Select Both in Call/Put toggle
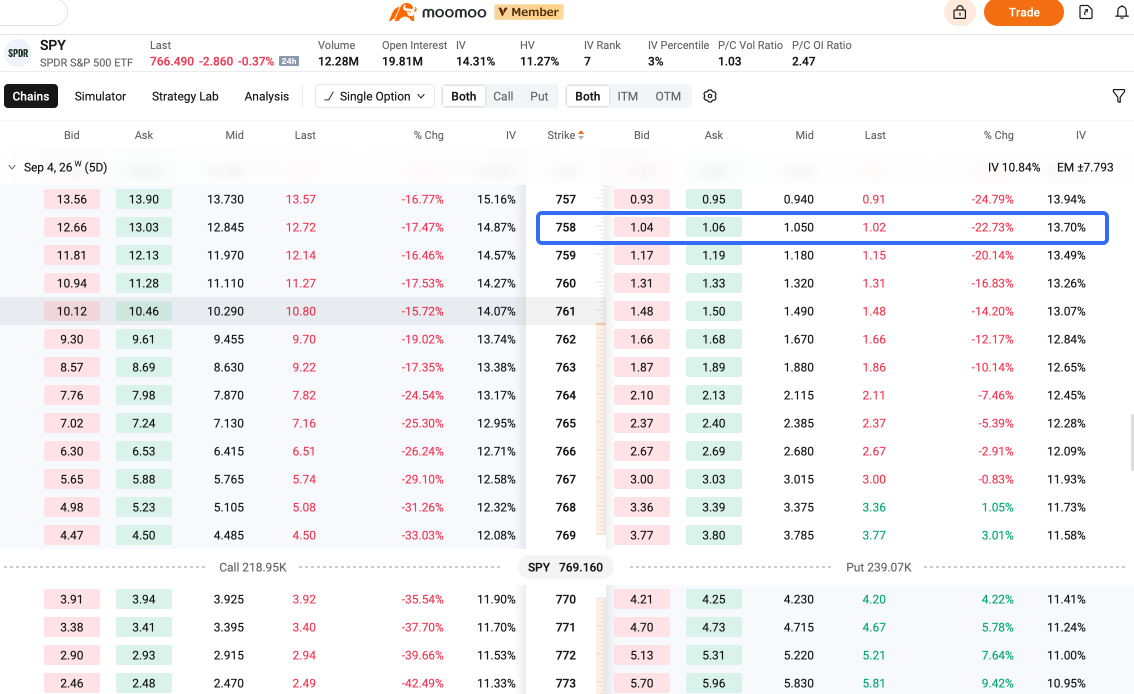The height and width of the screenshot is (694, 1134). (464, 96)
